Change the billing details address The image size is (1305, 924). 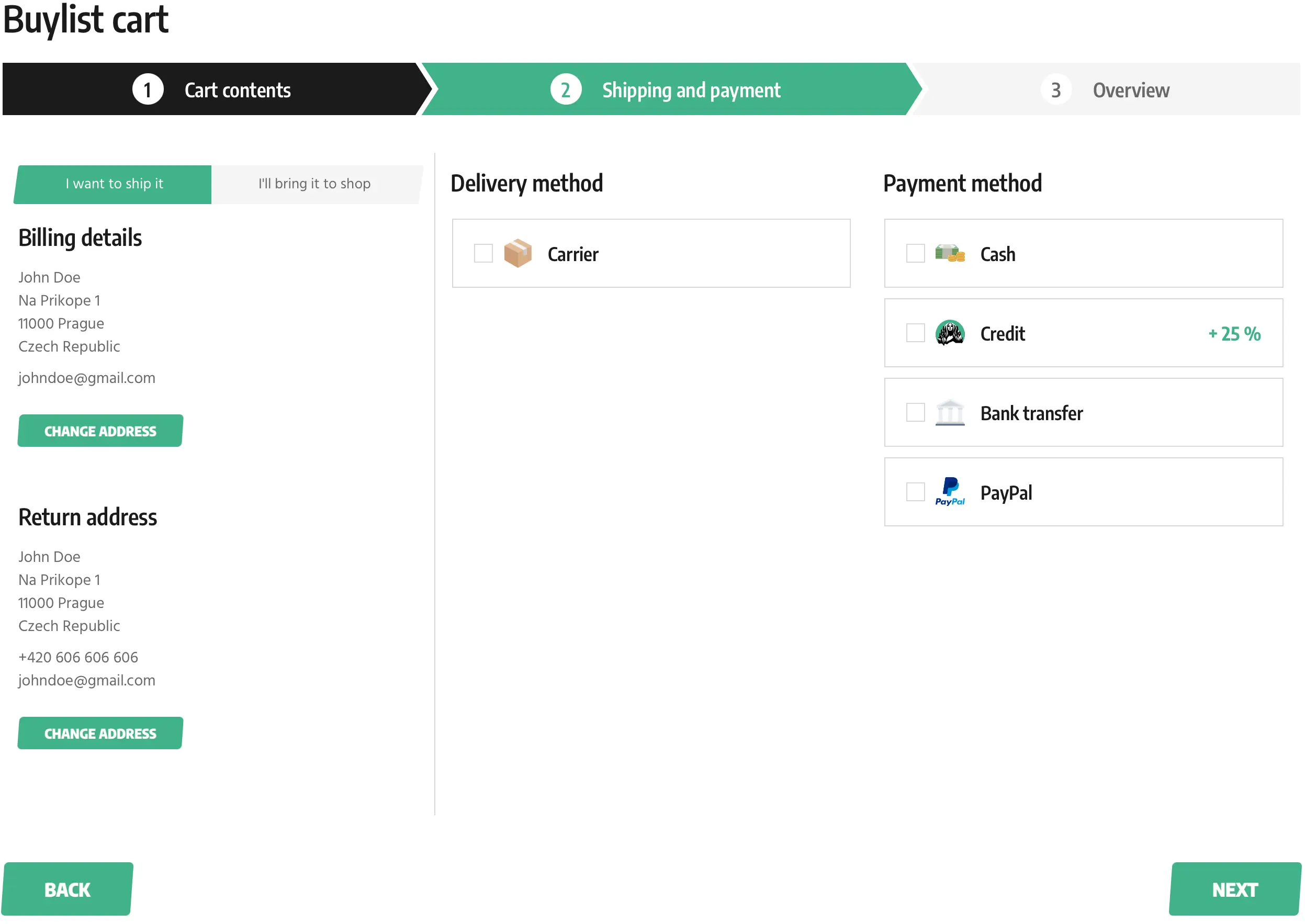[100, 431]
